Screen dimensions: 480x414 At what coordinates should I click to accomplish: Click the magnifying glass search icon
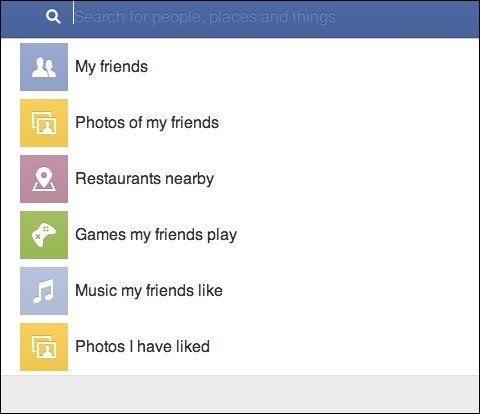53,16
